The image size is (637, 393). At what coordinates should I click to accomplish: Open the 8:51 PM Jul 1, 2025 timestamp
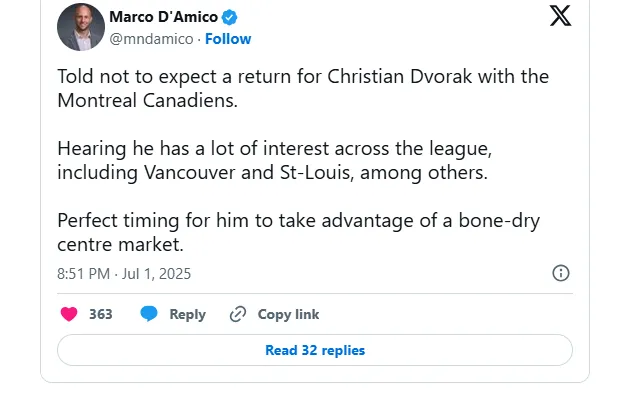click(x=124, y=274)
